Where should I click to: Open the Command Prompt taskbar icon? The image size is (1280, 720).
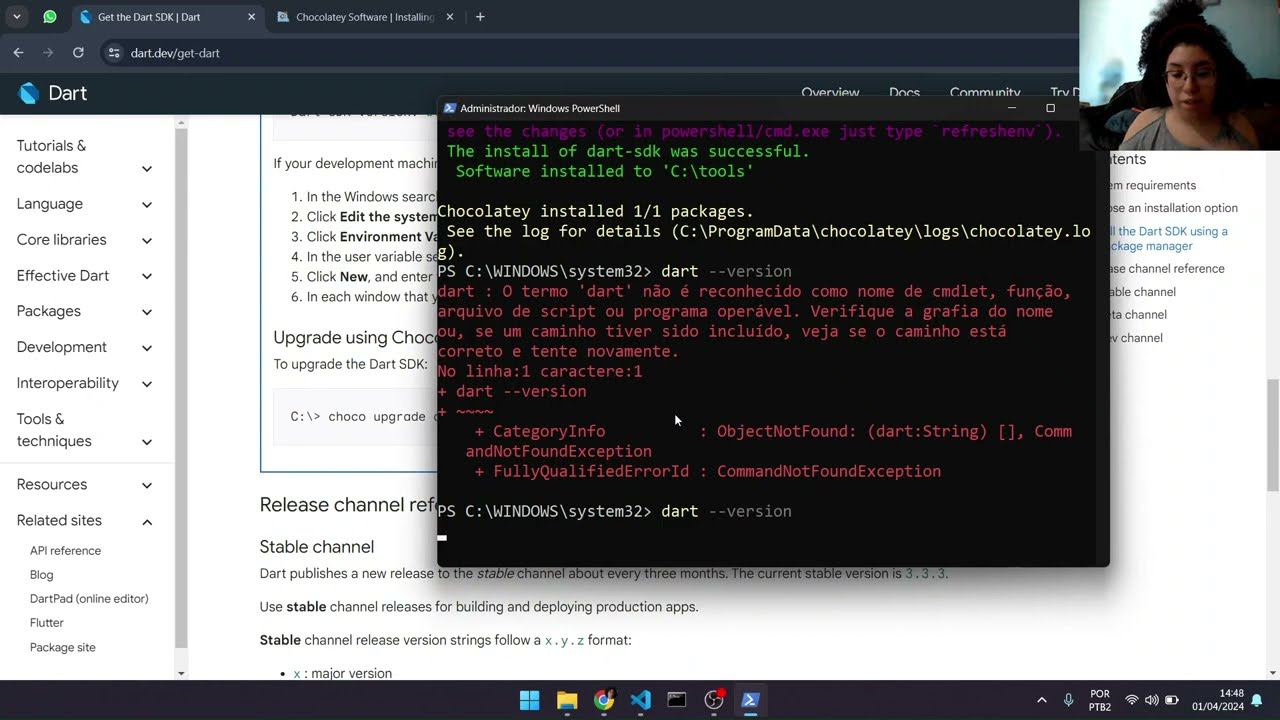677,700
